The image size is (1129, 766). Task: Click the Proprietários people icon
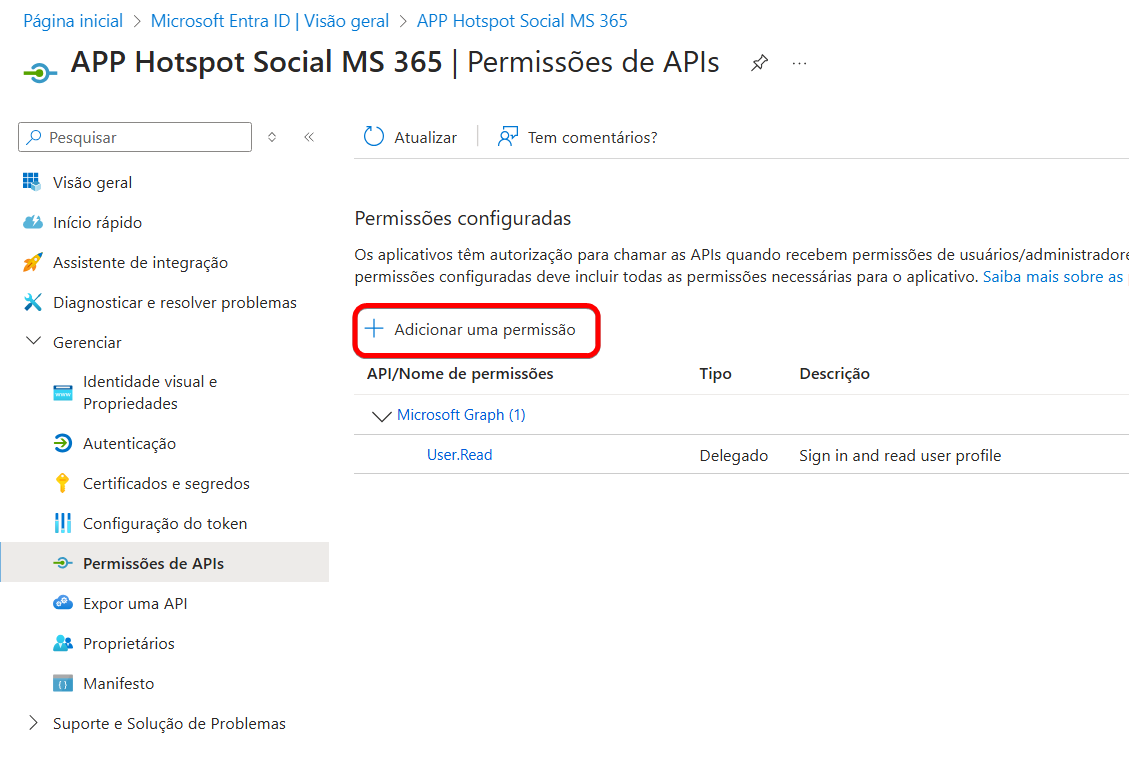click(x=63, y=643)
